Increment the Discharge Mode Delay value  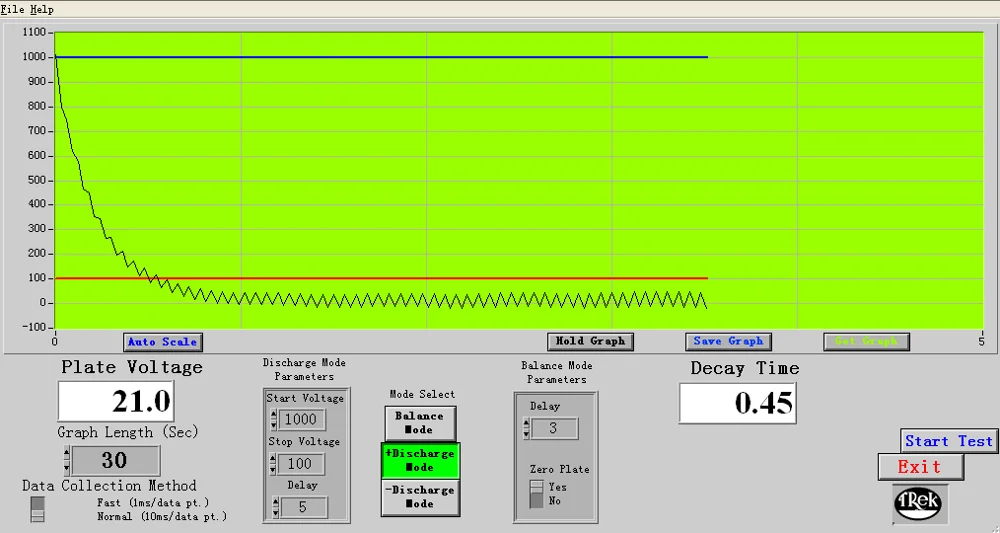pyautogui.click(x=273, y=502)
